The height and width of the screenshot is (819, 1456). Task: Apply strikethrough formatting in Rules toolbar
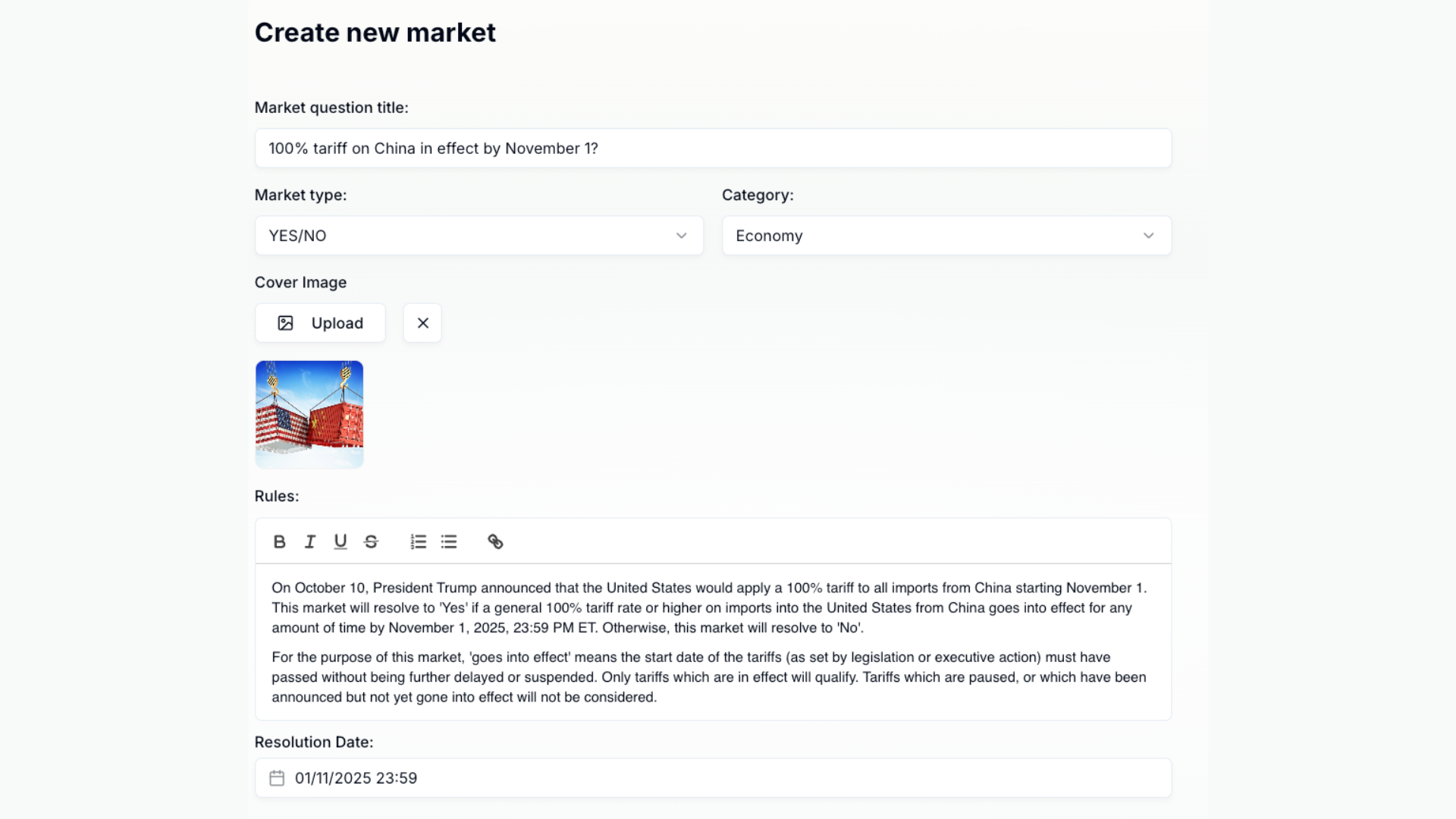pos(371,541)
